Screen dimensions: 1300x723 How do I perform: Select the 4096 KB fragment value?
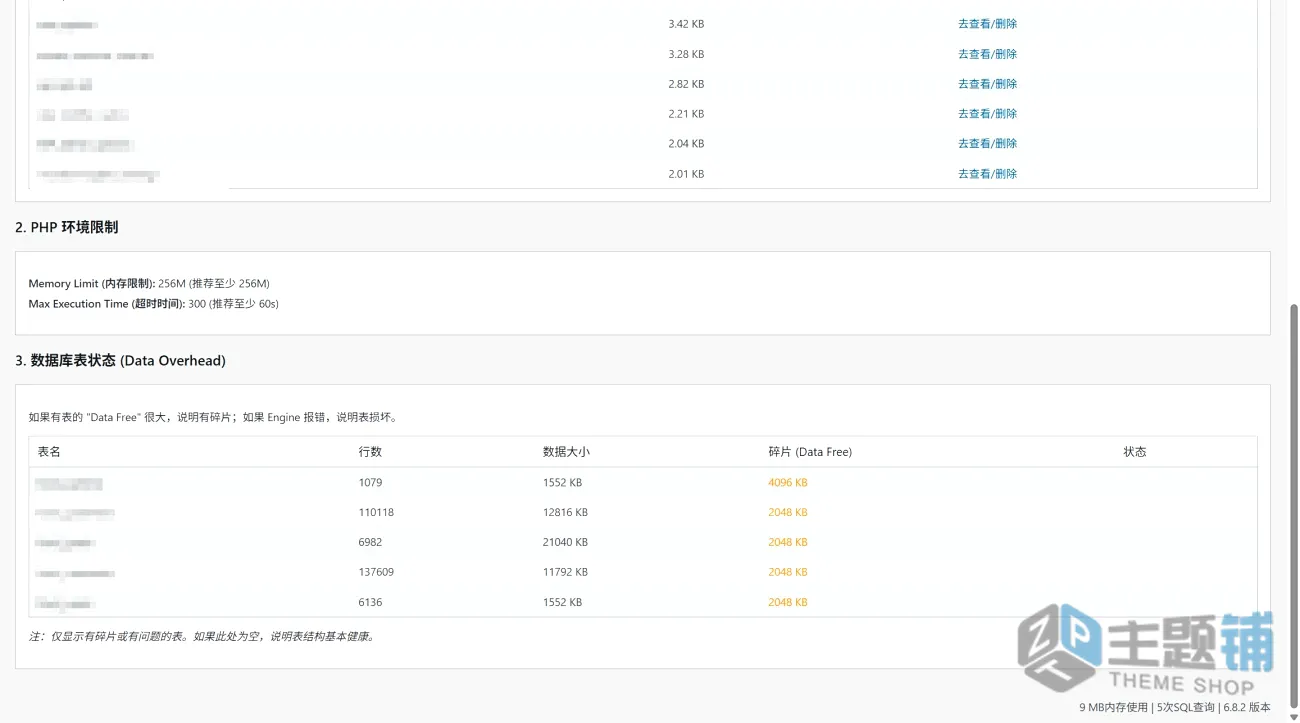(788, 482)
